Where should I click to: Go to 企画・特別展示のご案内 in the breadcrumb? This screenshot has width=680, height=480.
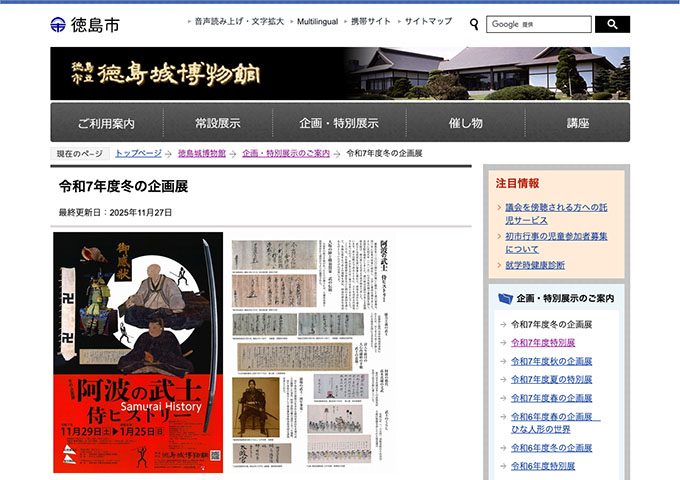click(286, 153)
